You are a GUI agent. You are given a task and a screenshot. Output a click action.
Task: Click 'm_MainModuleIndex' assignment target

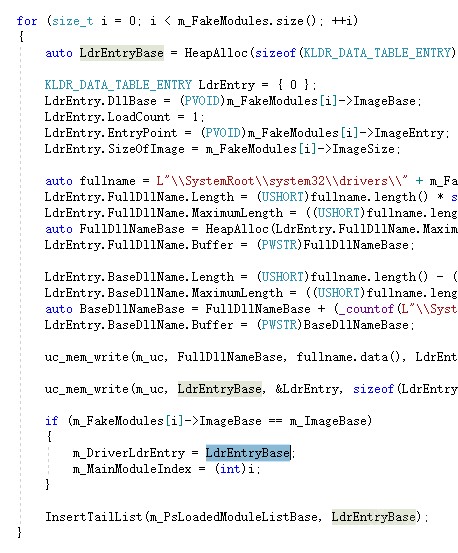click(x=132, y=469)
